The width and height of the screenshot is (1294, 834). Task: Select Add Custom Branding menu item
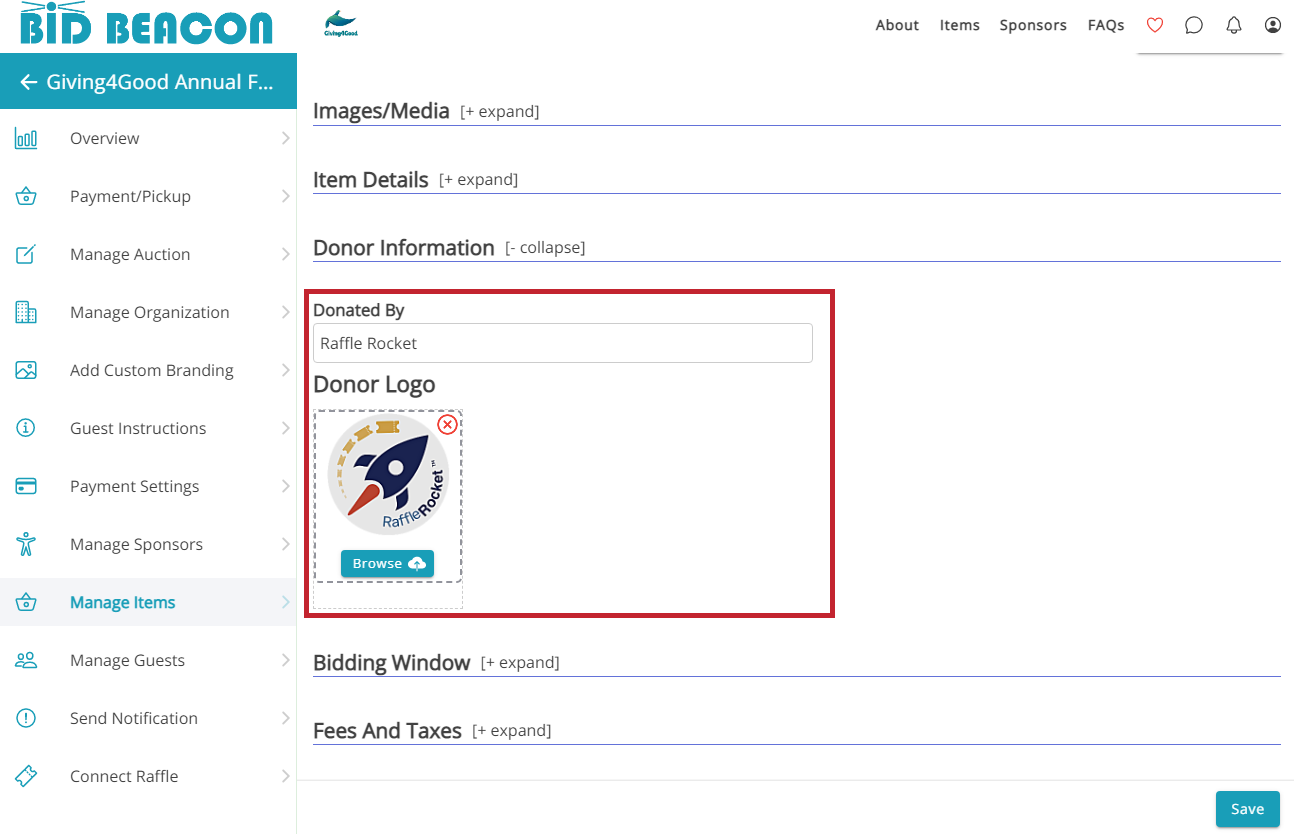point(148,371)
